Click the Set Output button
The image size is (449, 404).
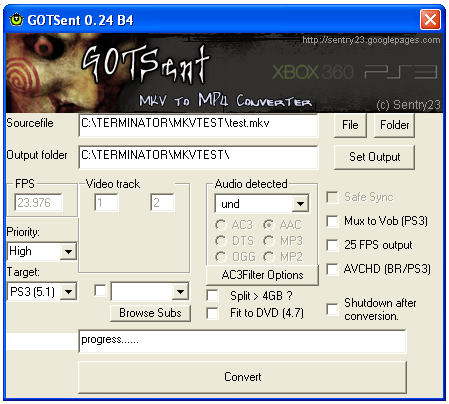point(374,157)
